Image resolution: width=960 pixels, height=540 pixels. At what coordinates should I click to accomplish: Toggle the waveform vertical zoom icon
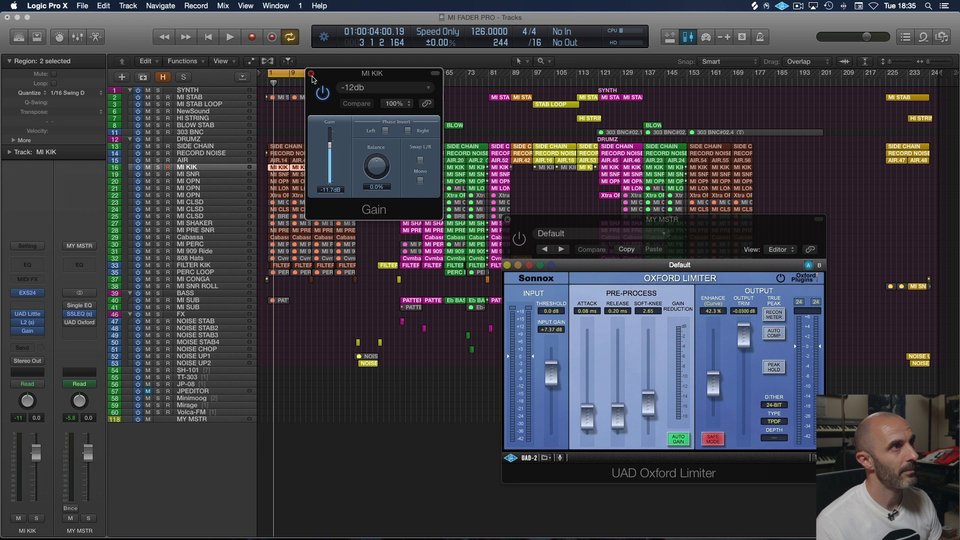[845, 61]
